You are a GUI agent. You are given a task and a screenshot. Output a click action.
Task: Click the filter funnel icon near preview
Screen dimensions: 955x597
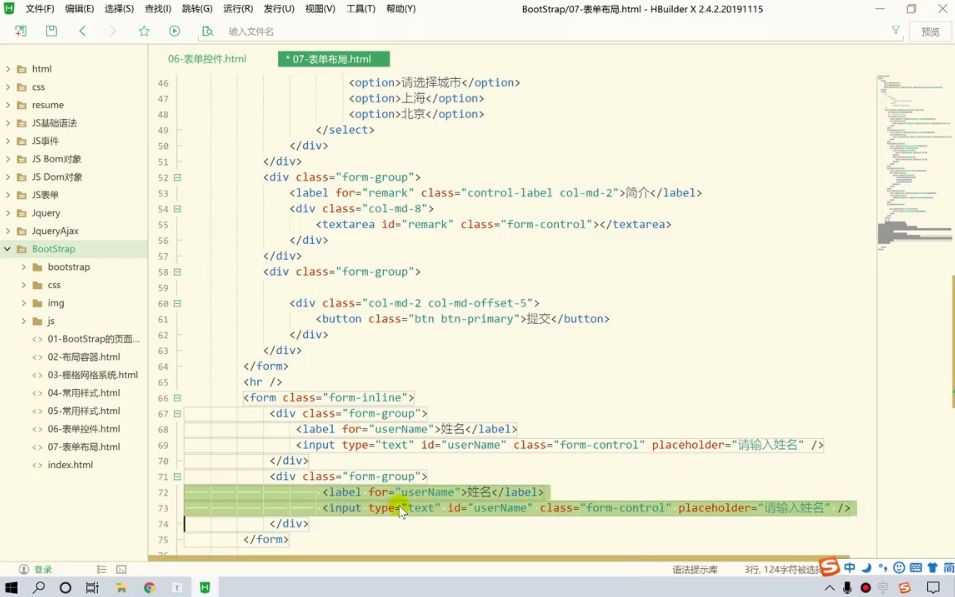click(x=895, y=30)
